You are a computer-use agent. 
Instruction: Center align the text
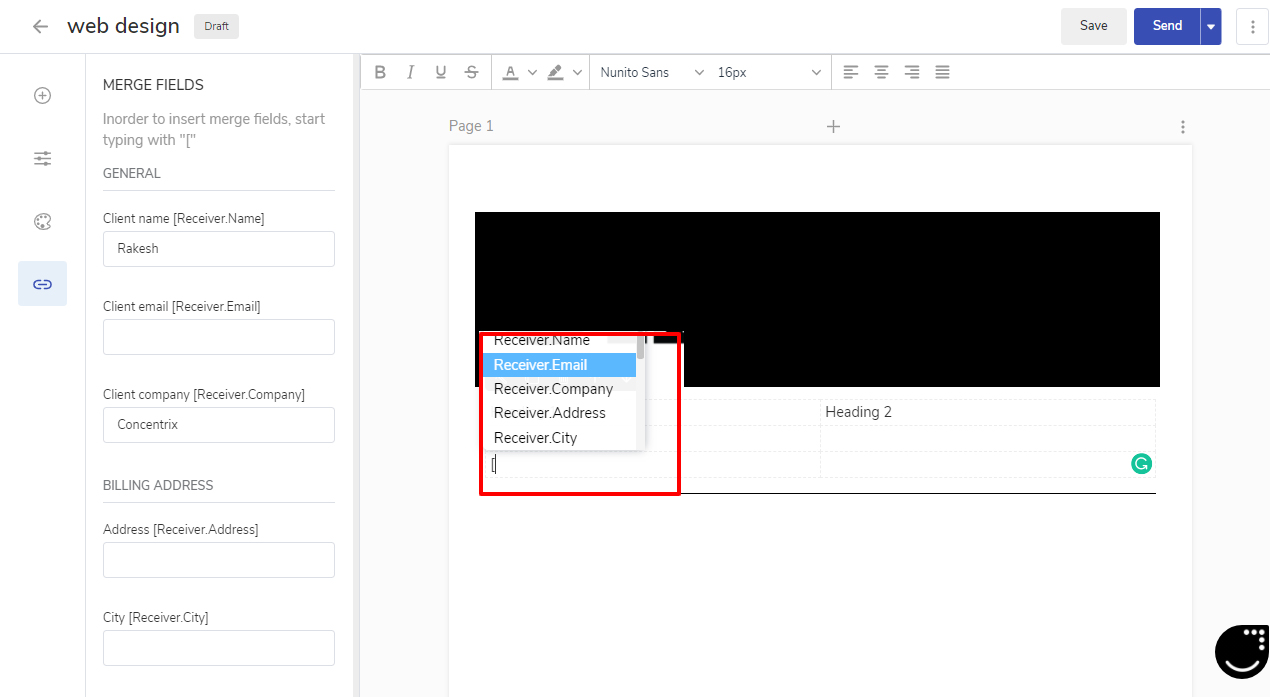pos(881,72)
